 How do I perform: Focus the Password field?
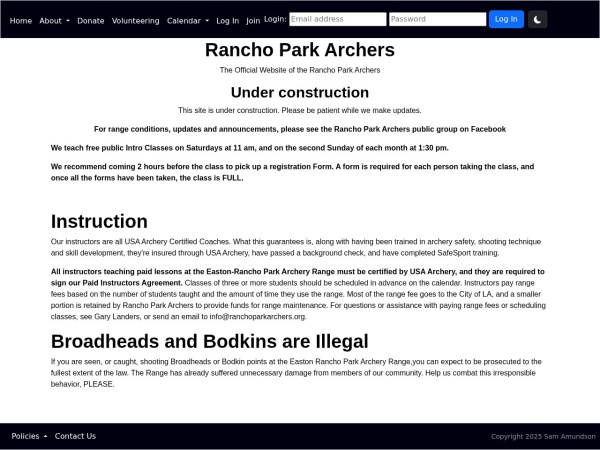(x=437, y=19)
